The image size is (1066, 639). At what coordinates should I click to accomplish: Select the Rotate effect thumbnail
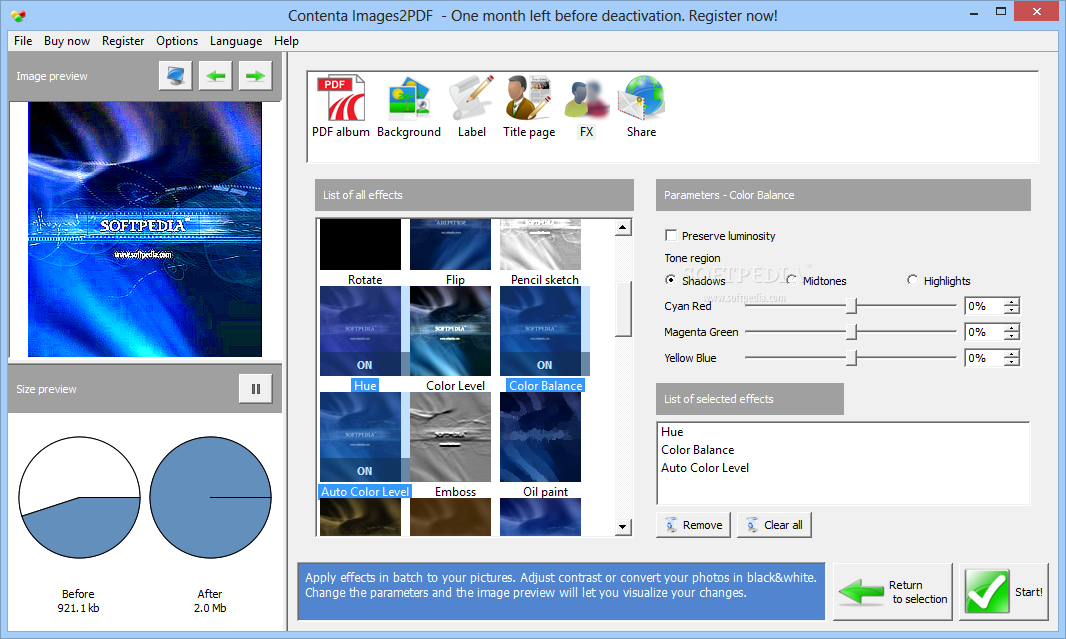click(360, 245)
